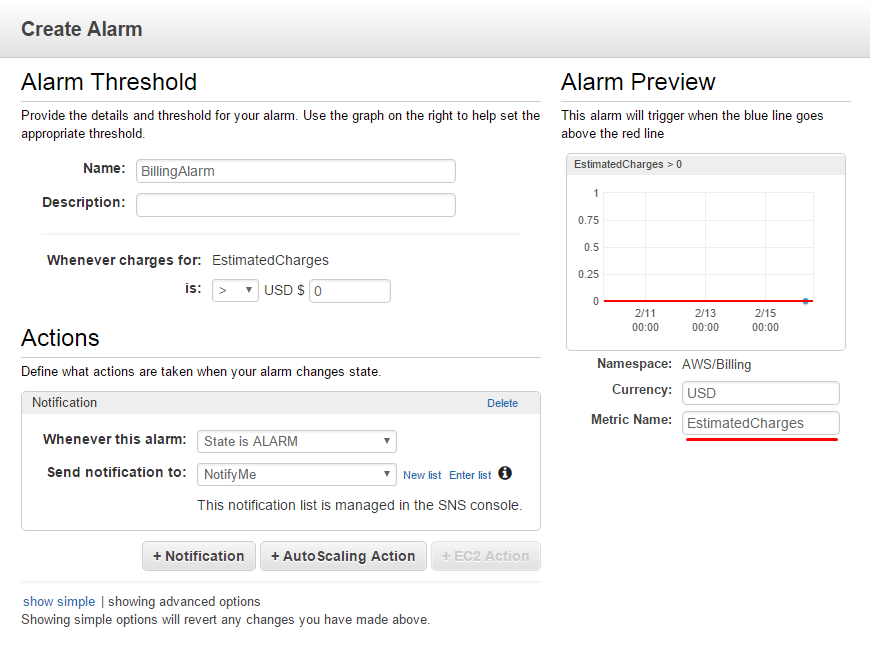The width and height of the screenshot is (870, 653).
Task: Click the 'New list' link
Action: 422,475
